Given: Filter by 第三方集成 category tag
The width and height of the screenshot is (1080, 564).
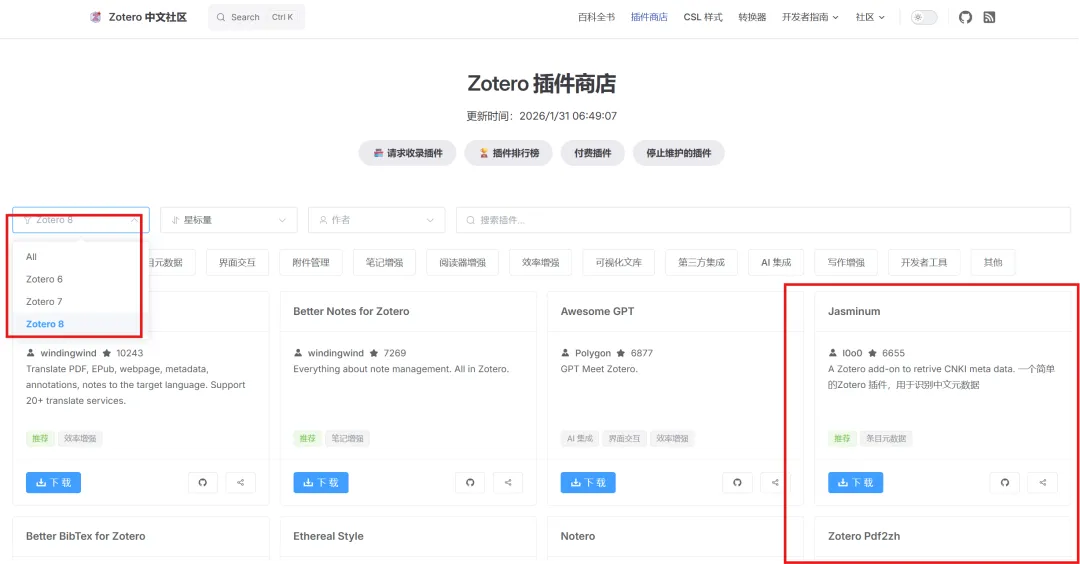Looking at the screenshot, I should [701, 262].
